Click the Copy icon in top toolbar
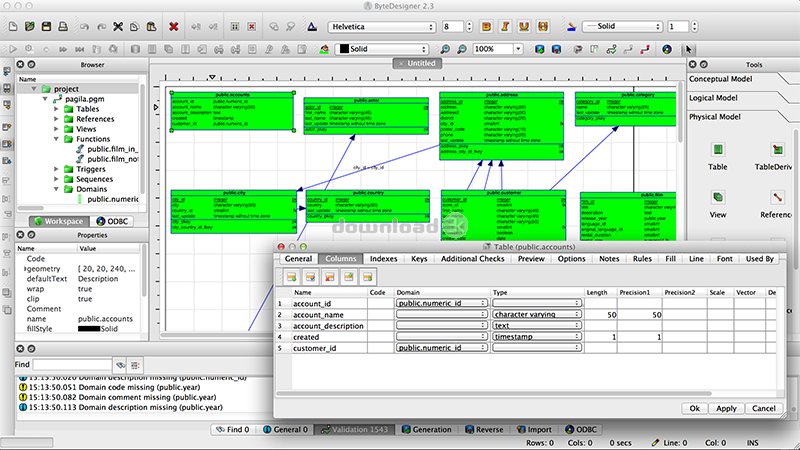This screenshot has width=800, height=450. point(135,27)
